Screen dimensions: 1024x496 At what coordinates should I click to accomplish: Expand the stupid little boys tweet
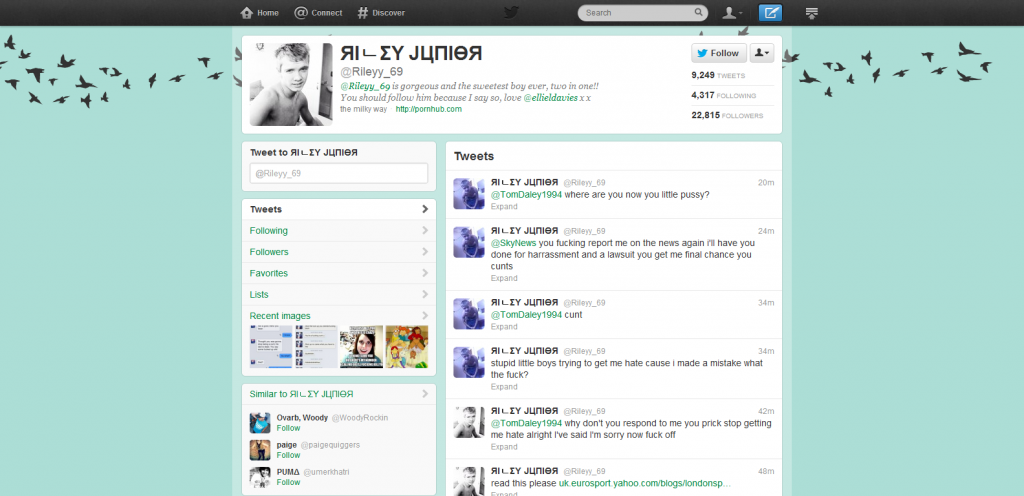pyautogui.click(x=504, y=386)
